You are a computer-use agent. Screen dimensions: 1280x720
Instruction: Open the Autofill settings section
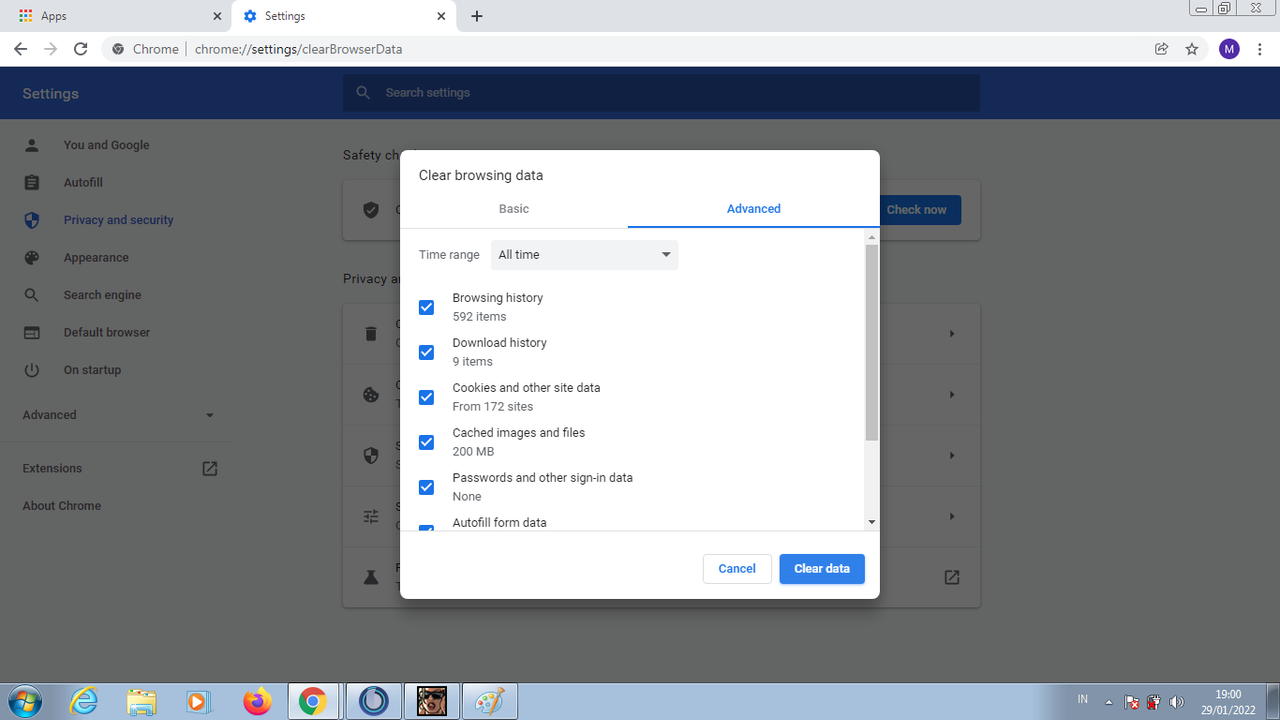[83, 183]
